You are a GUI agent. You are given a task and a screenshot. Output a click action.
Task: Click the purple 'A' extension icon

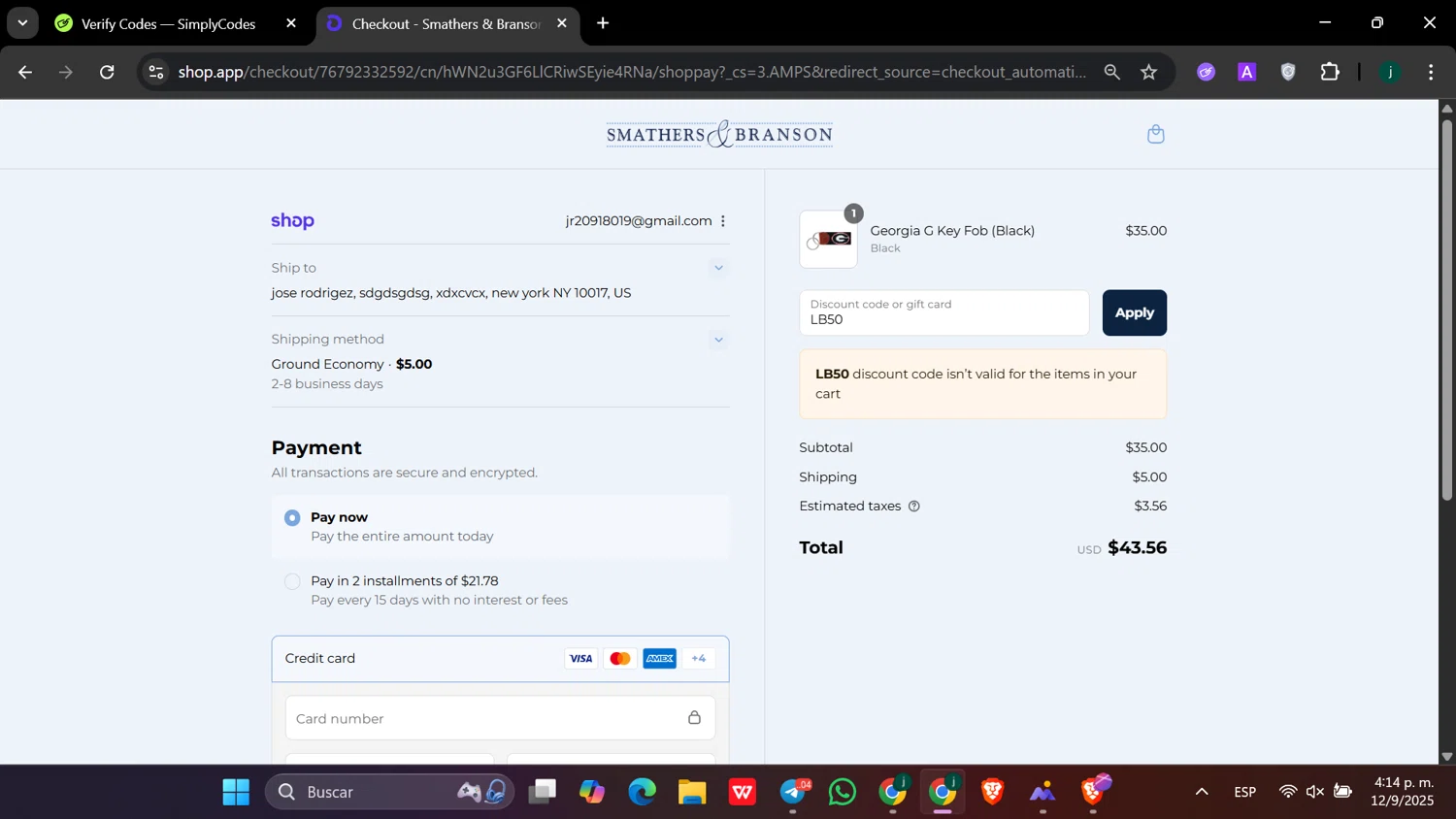(1247, 72)
